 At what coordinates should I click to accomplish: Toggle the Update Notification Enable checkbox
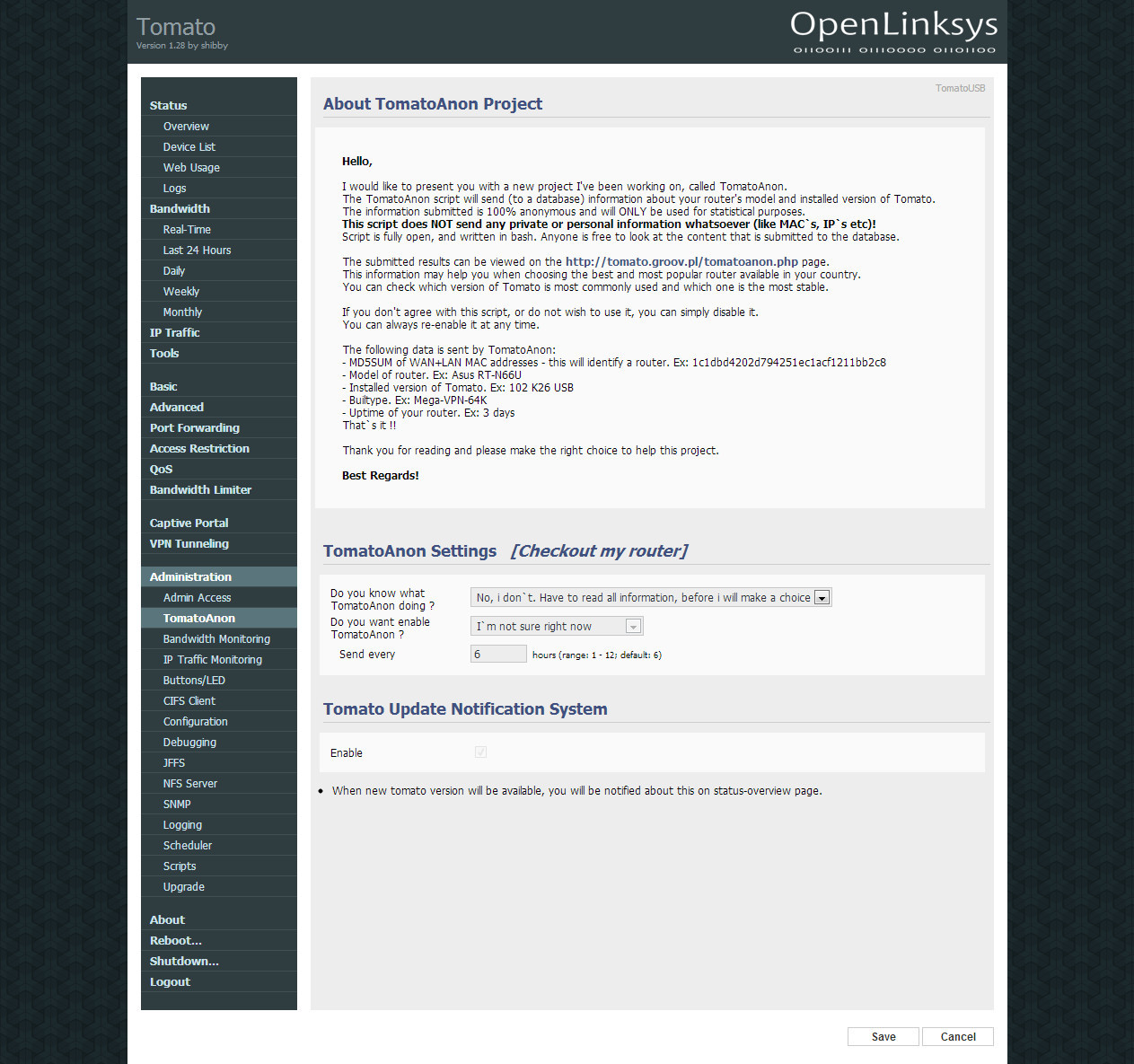pos(481,752)
